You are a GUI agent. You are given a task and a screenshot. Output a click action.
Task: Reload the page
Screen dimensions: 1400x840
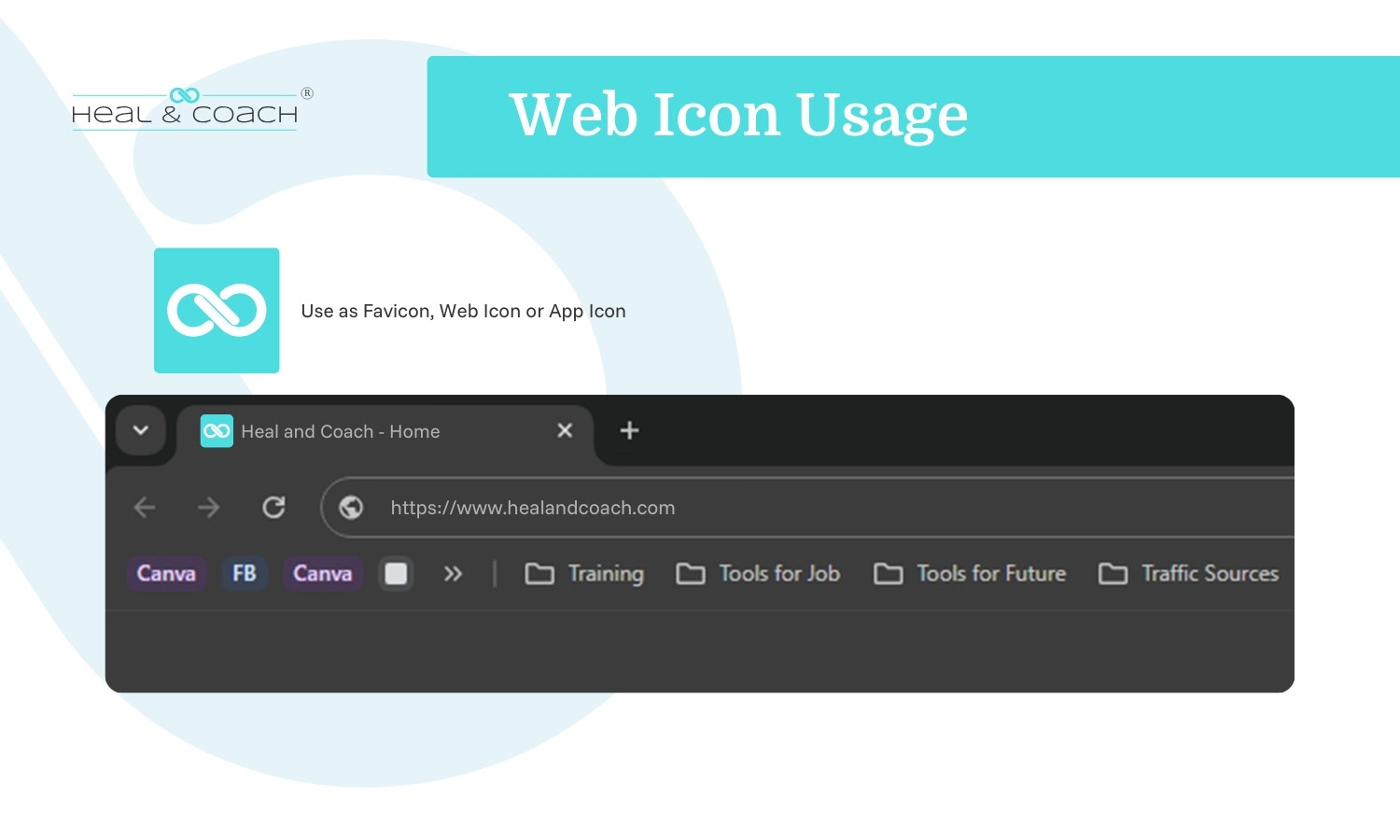click(x=273, y=507)
